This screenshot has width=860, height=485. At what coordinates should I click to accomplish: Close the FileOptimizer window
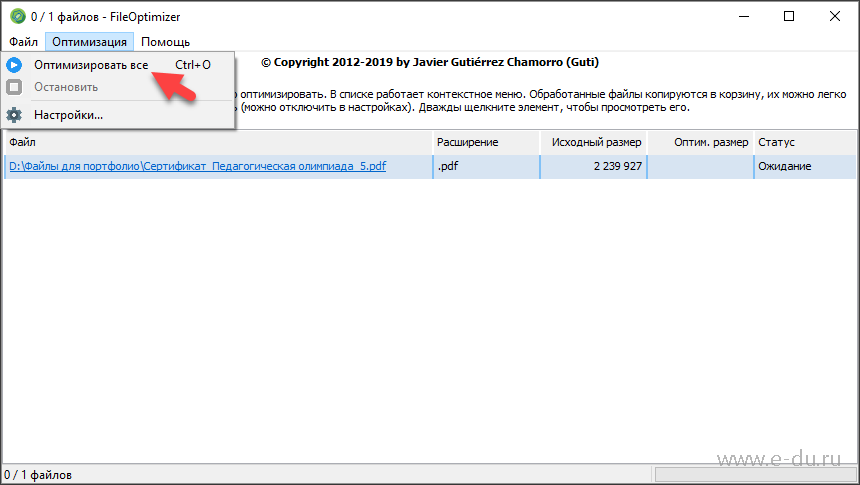(834, 16)
